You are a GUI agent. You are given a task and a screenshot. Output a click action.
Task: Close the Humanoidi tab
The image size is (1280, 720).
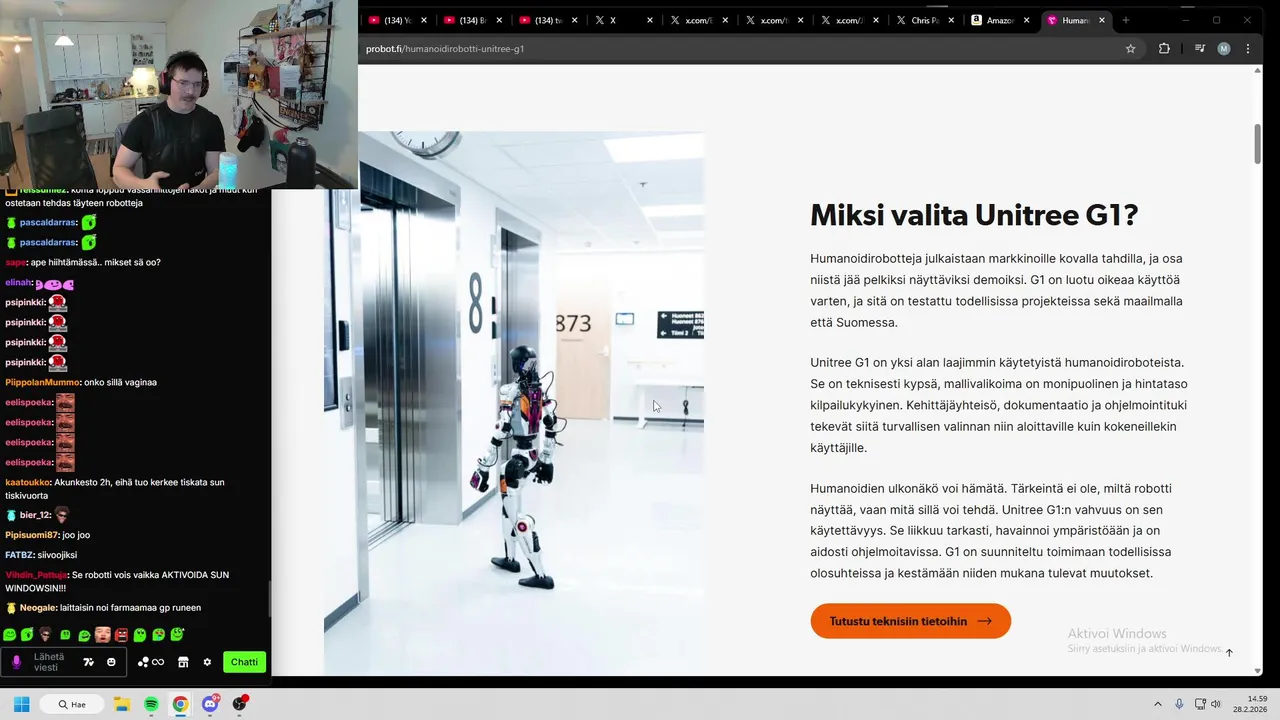click(1102, 20)
